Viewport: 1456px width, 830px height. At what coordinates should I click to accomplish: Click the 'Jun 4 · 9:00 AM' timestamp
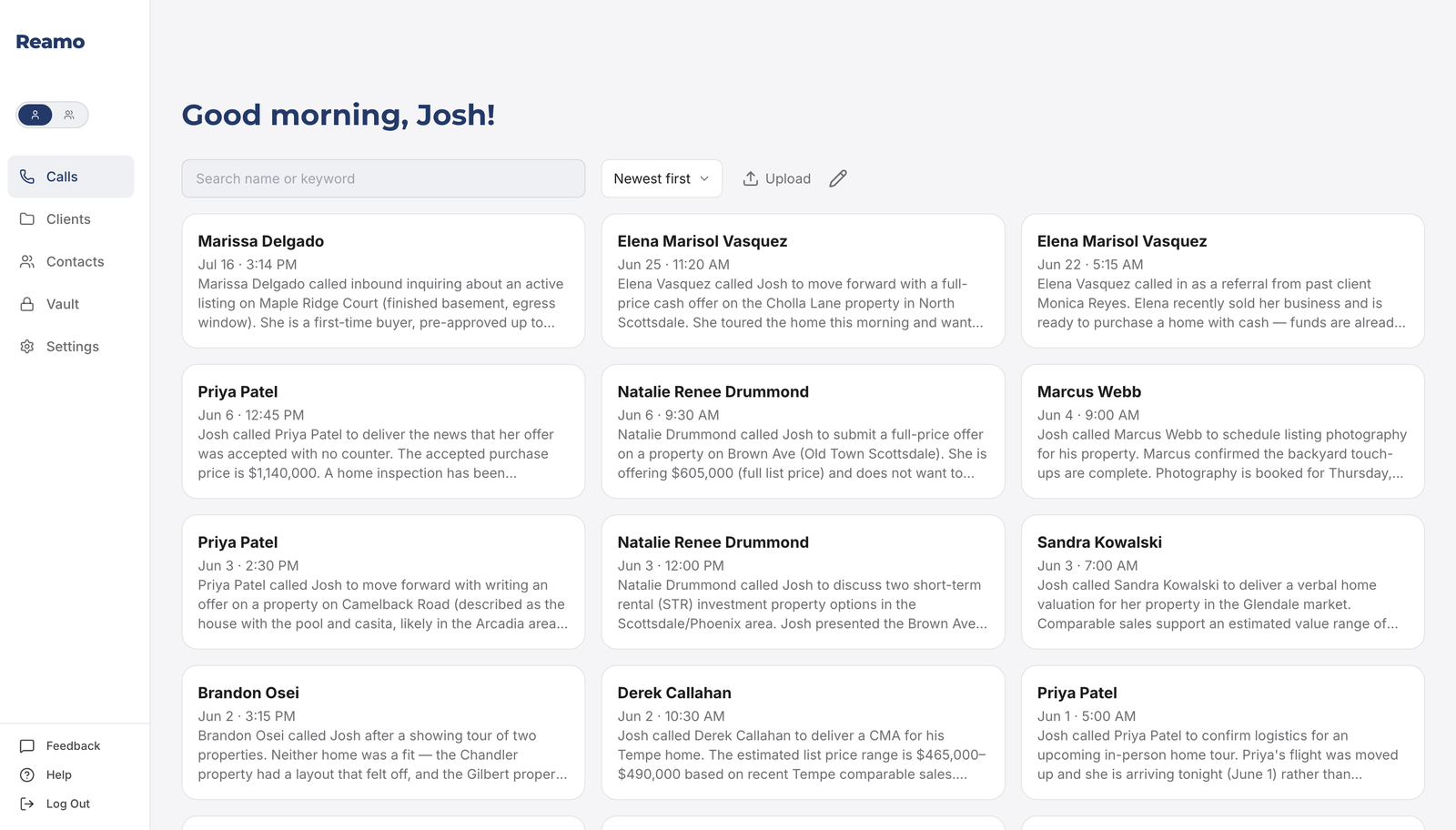(x=1088, y=415)
